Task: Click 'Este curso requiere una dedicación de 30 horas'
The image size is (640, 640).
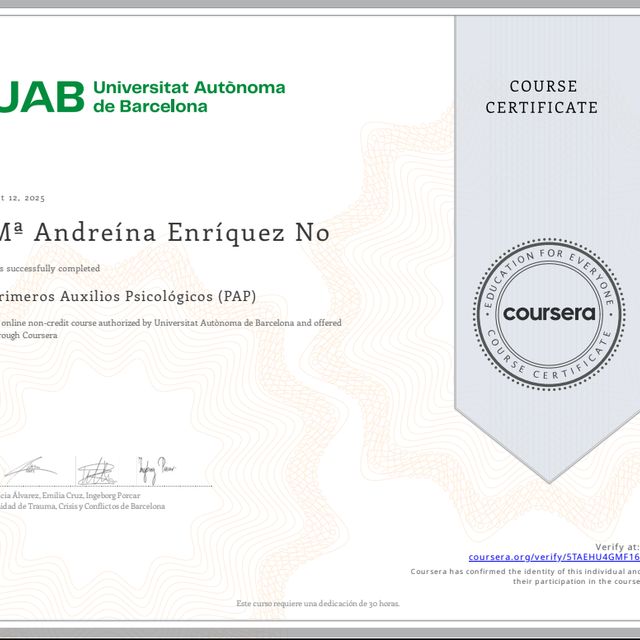Action: coord(318,603)
